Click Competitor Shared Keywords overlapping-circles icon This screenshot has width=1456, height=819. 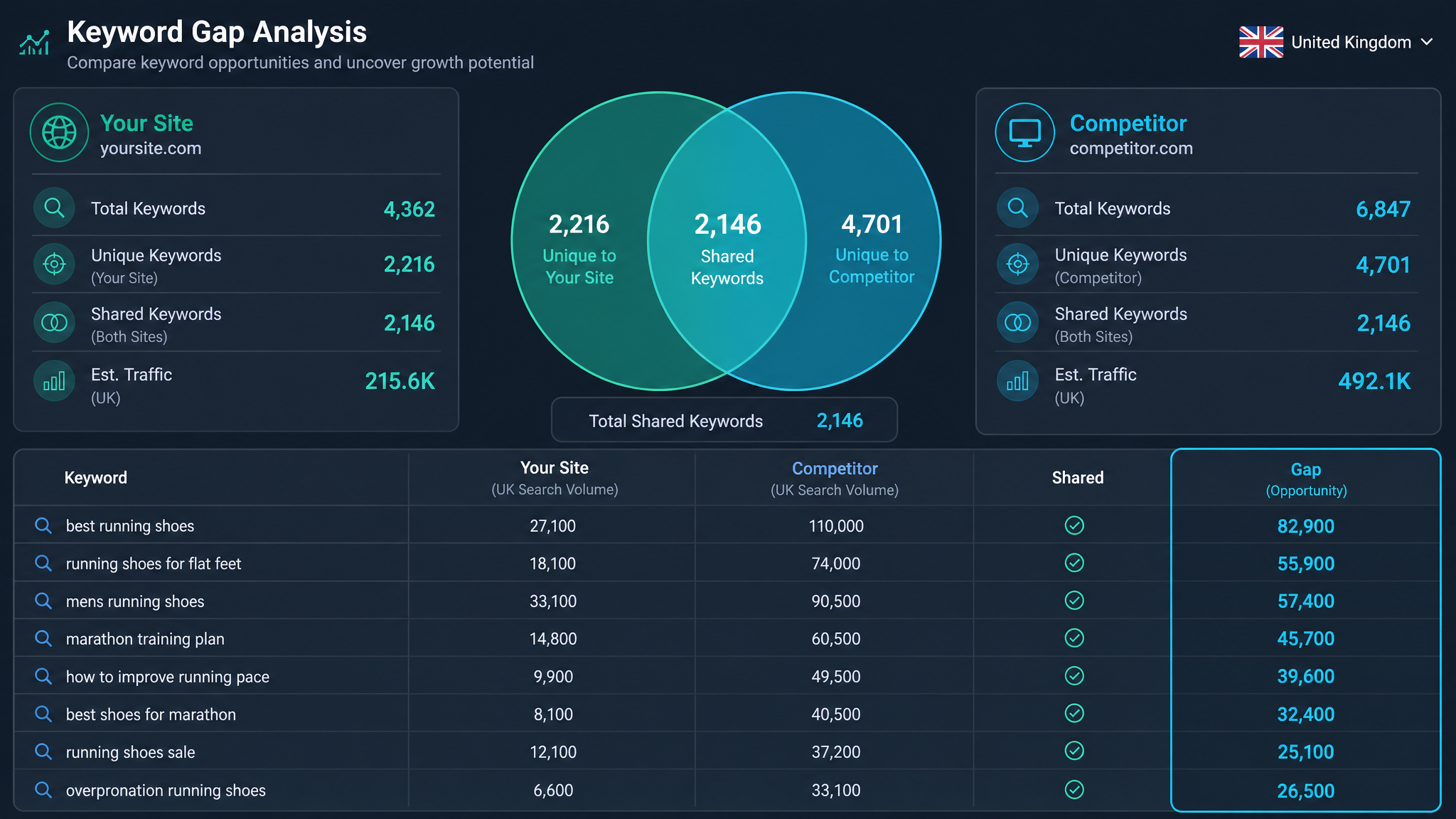(x=1018, y=323)
